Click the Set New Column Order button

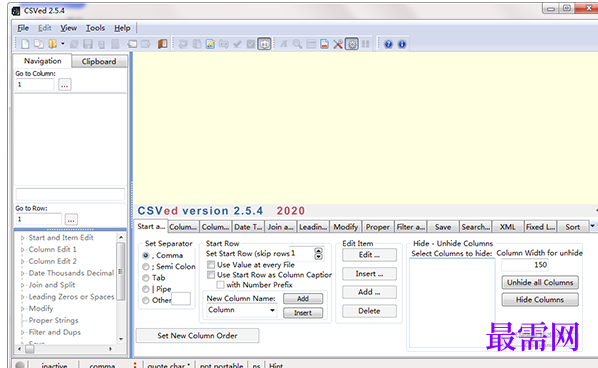coord(198,336)
